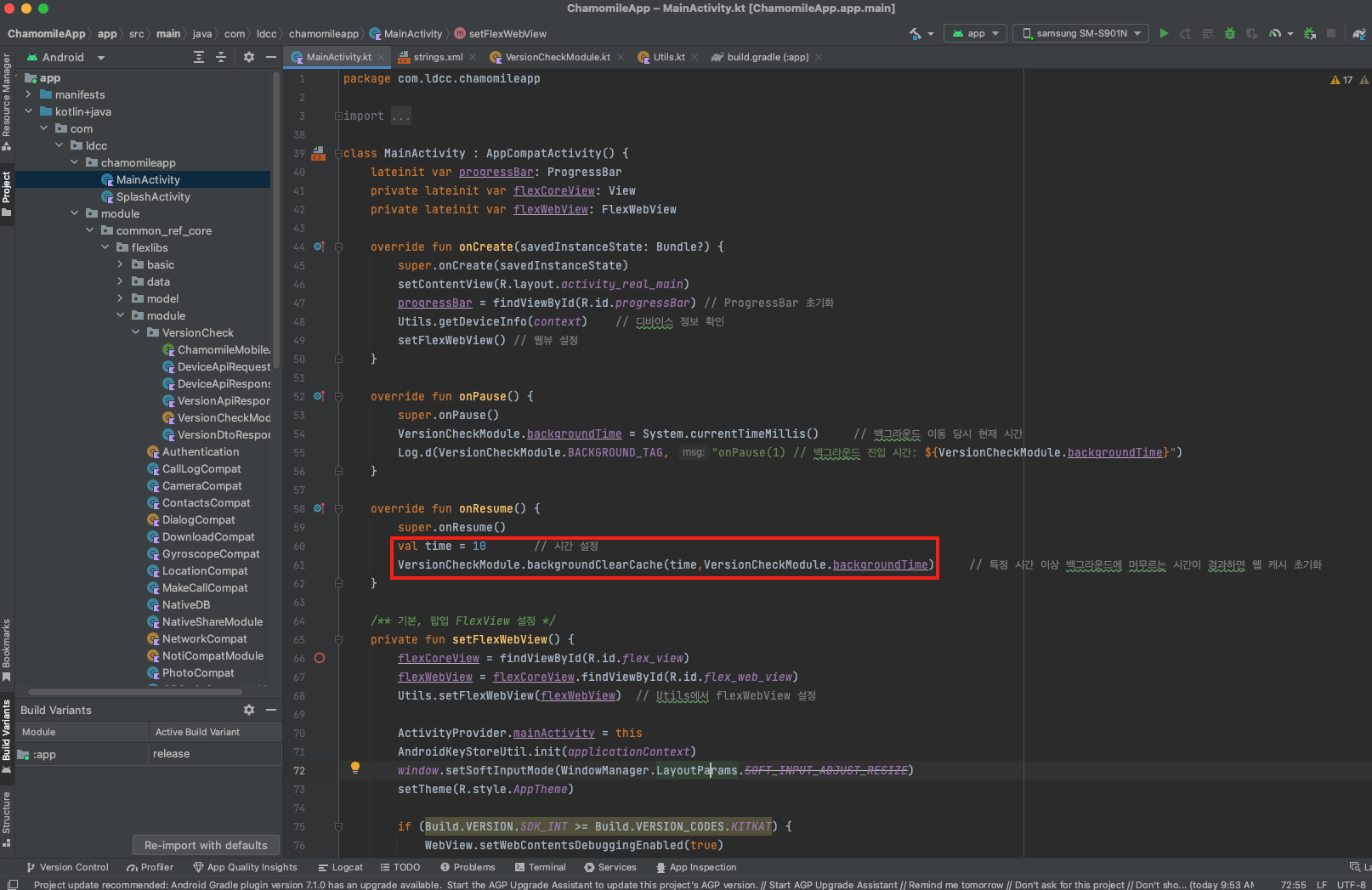Image resolution: width=1372 pixels, height=890 pixels.
Task: Click the Sync Project with Gradle elephant icon
Action: tap(1358, 34)
